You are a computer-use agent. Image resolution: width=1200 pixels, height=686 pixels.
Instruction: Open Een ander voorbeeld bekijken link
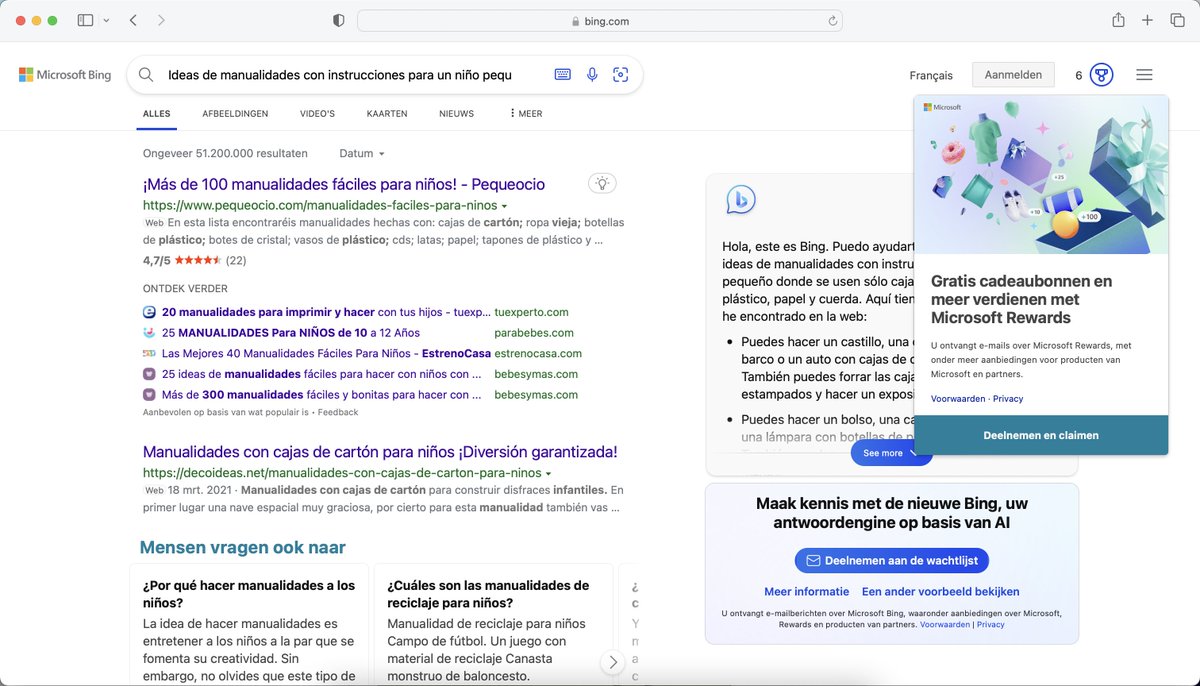coord(940,592)
